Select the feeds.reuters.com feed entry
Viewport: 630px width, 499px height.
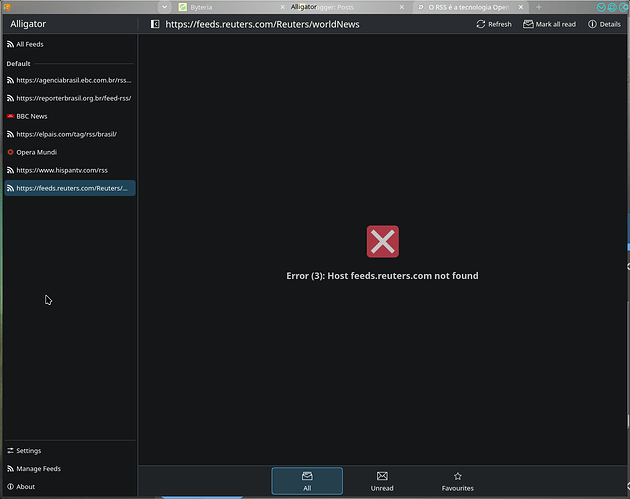click(x=70, y=188)
